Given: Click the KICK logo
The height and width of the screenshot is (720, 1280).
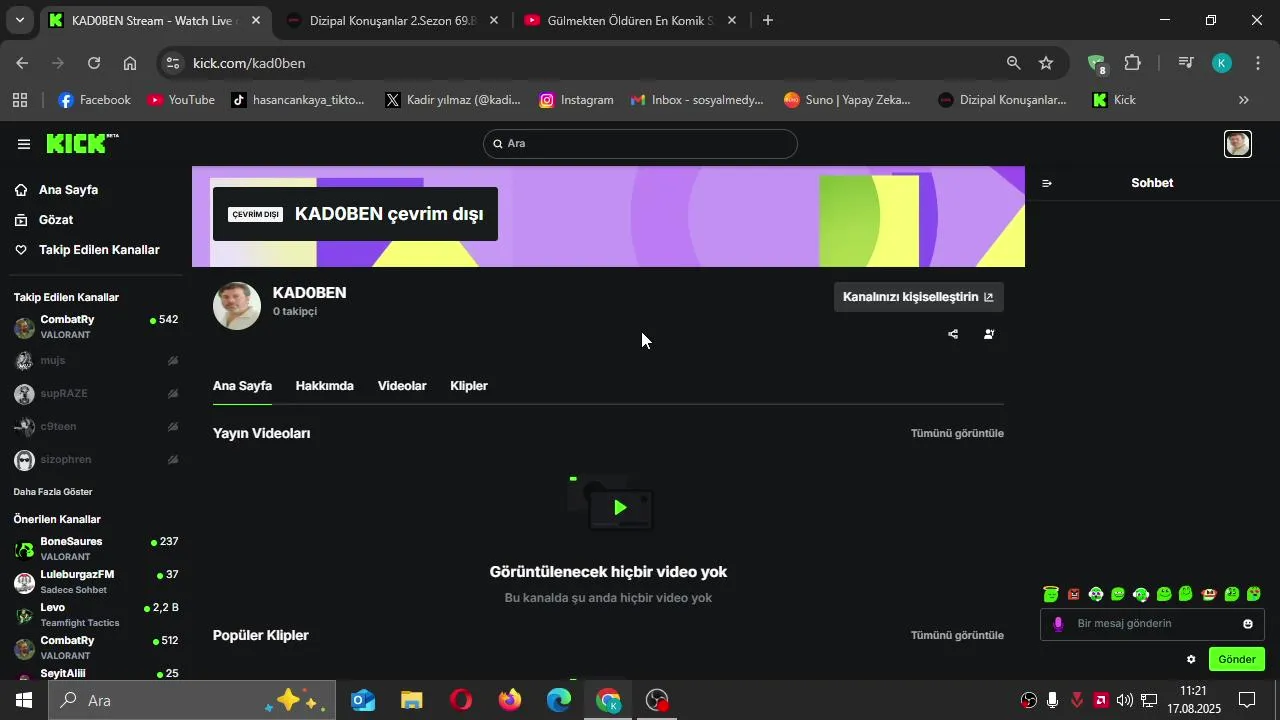Looking at the screenshot, I should tap(82, 144).
